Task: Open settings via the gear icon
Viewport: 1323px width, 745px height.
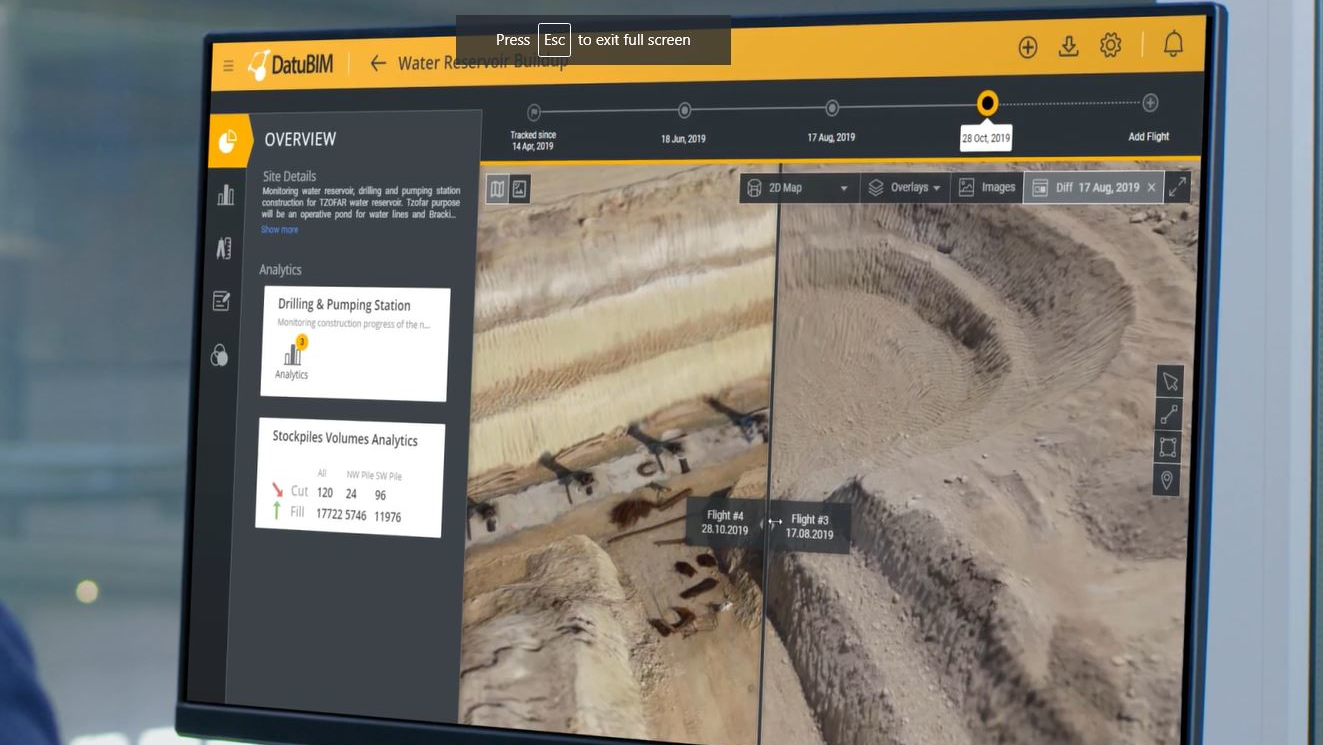Action: 1110,45
